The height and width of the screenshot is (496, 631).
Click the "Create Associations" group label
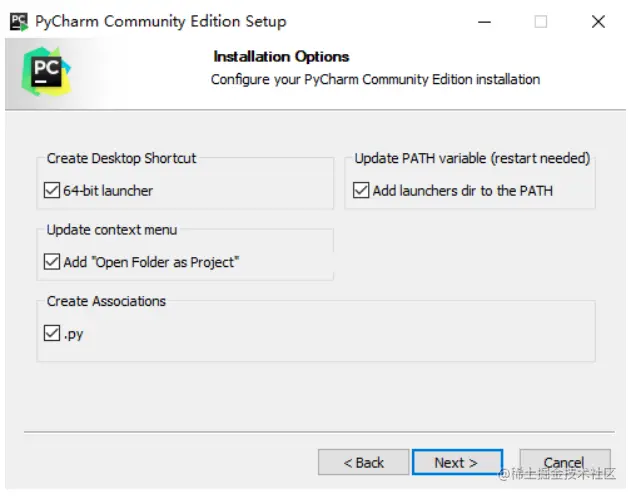pos(106,301)
